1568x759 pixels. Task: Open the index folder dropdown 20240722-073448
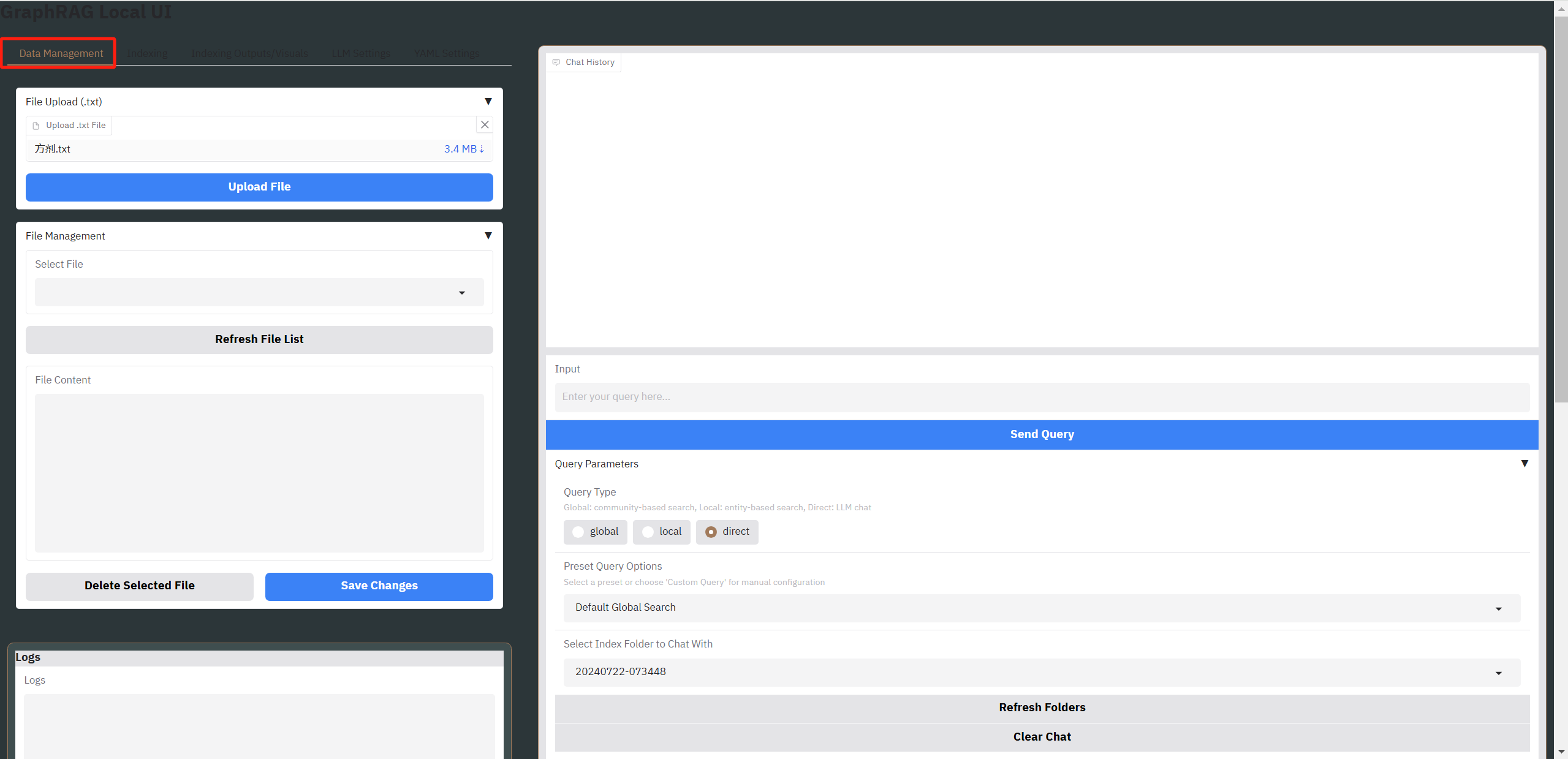(1041, 672)
